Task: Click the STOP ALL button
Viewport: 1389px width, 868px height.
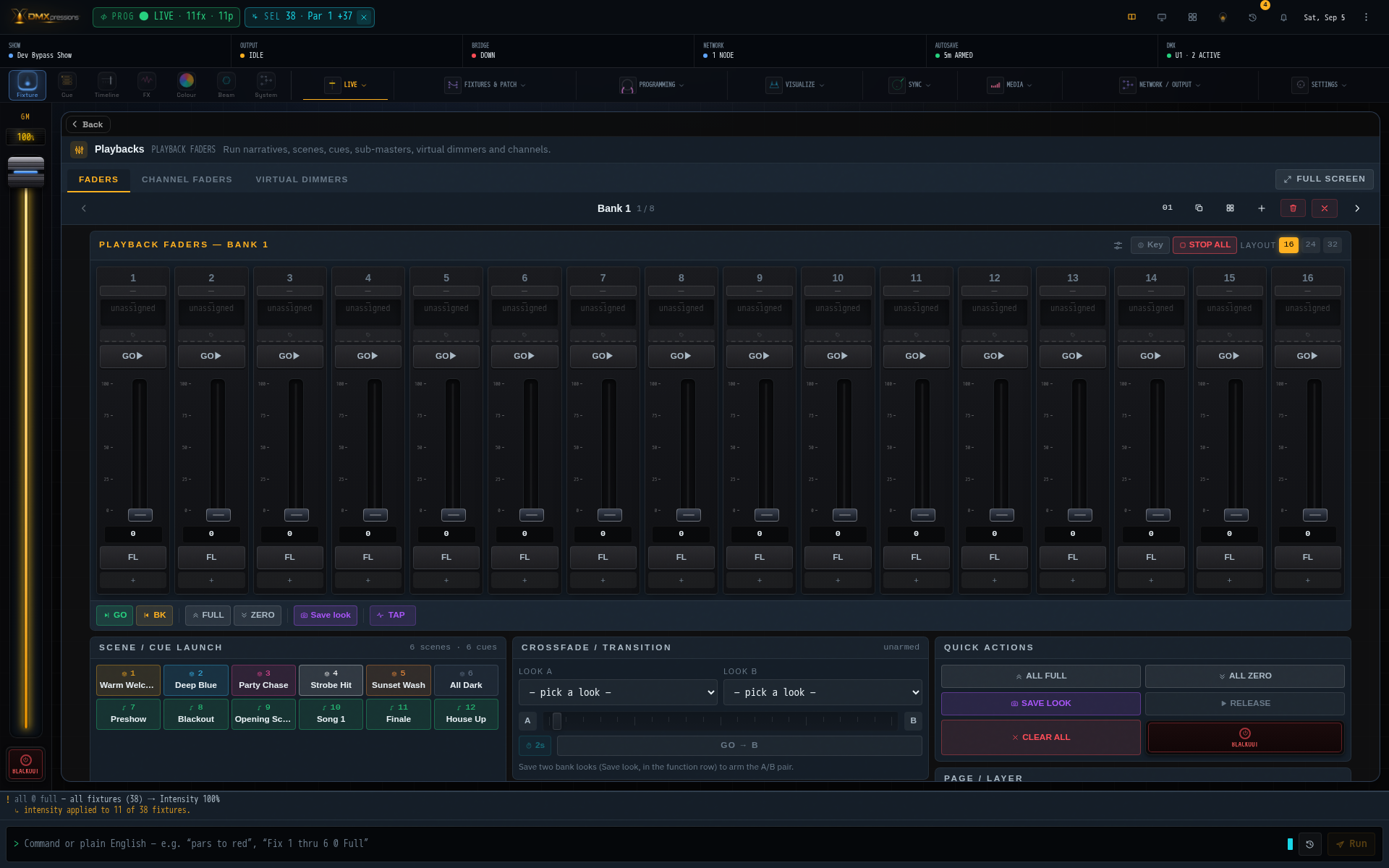Action: [x=1205, y=245]
